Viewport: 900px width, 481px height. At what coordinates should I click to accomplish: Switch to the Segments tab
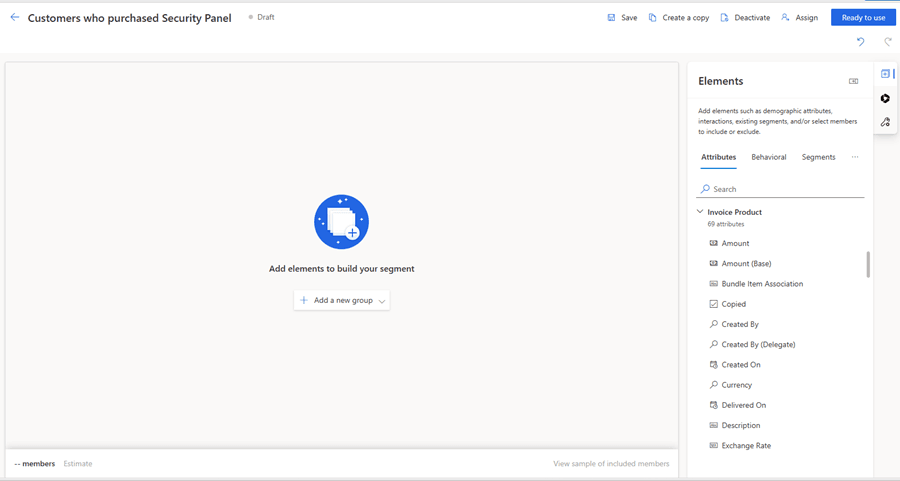click(818, 157)
